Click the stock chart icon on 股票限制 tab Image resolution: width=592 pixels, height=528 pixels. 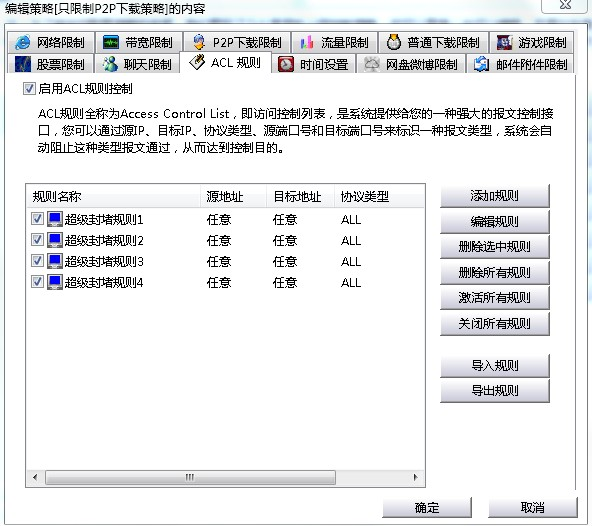pos(22,64)
